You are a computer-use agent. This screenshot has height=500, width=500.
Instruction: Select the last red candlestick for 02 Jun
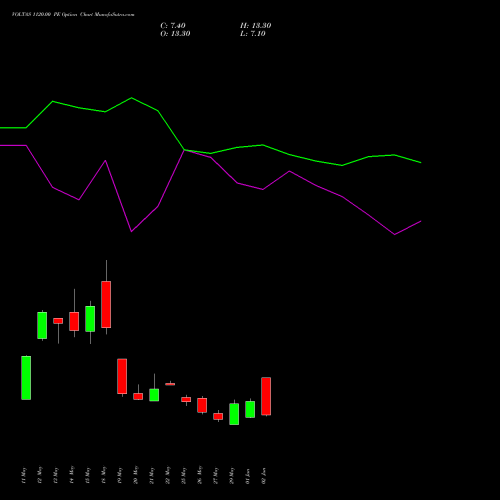click(x=266, y=396)
